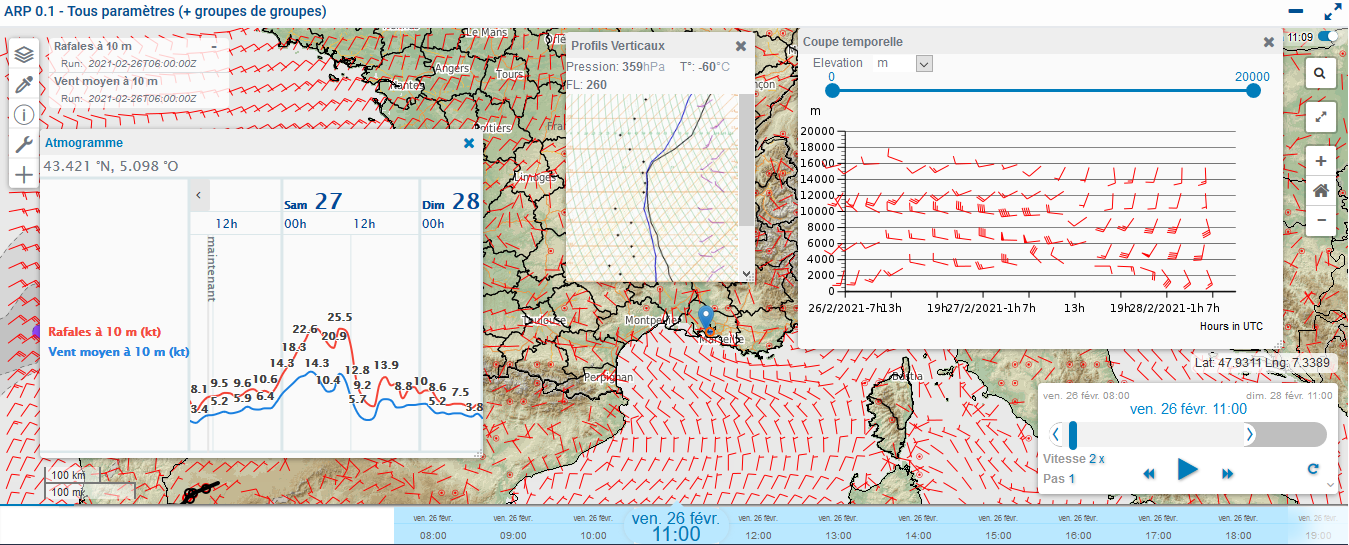Screen dimensions: 1349x545
Task: Open the wrench settings tool
Action: pos(24,144)
